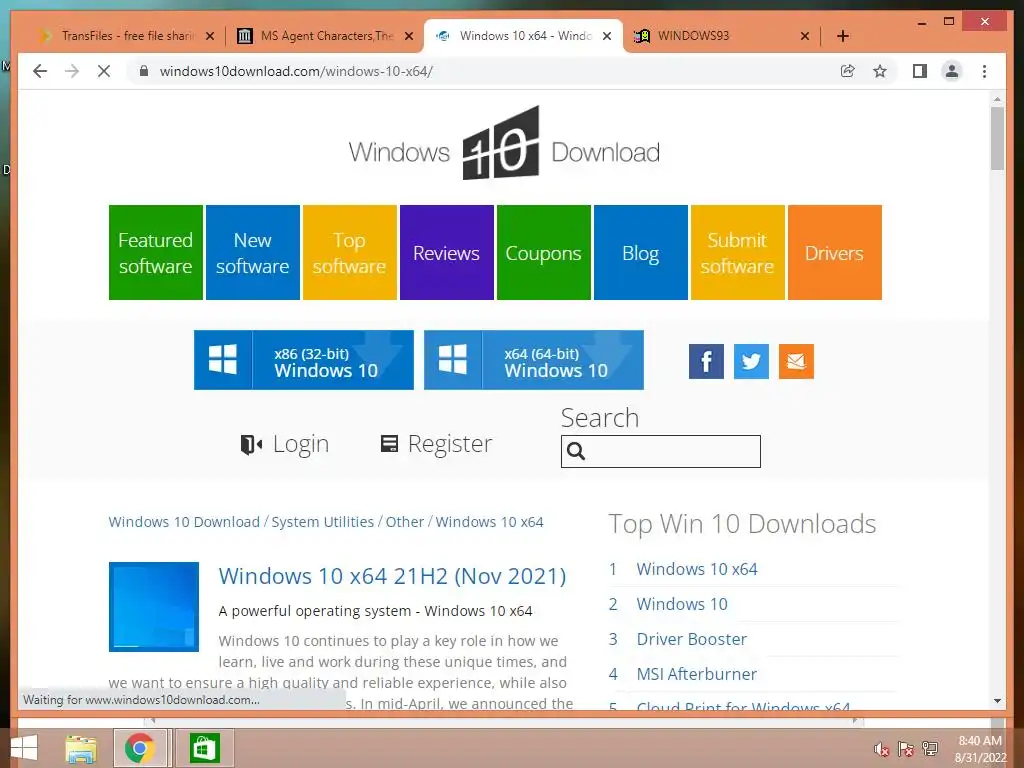Open Windows 10 x64 21H2 title link
The height and width of the screenshot is (768, 1024).
click(x=392, y=576)
